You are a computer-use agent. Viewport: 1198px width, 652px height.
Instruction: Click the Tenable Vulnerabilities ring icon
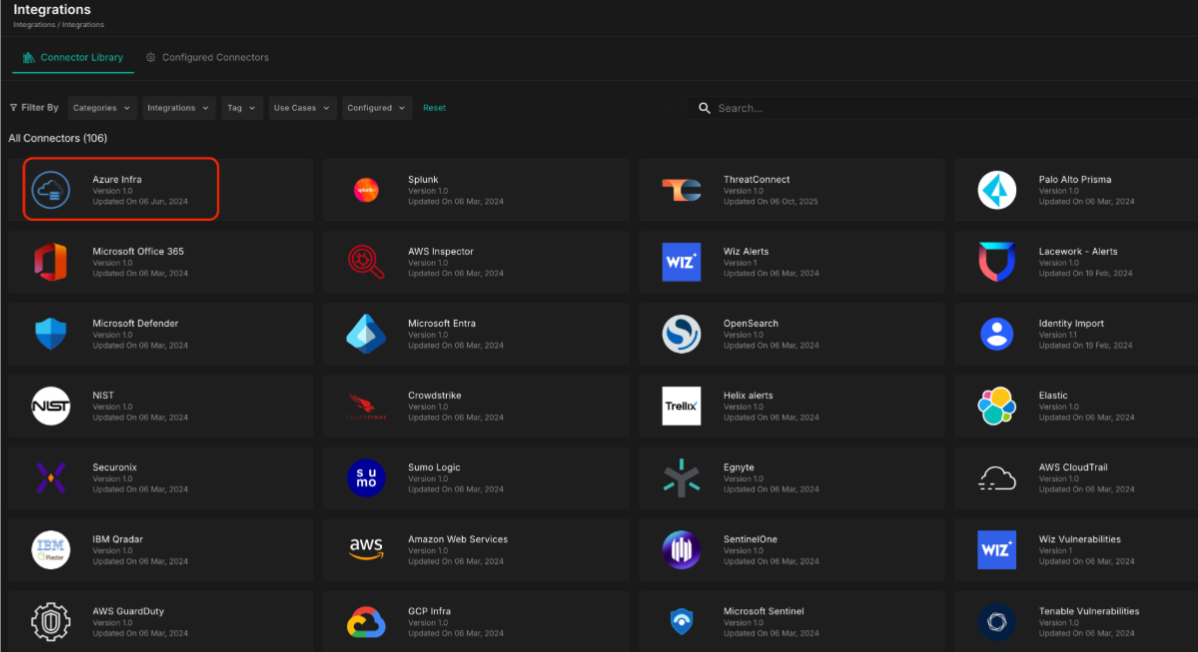(x=996, y=621)
